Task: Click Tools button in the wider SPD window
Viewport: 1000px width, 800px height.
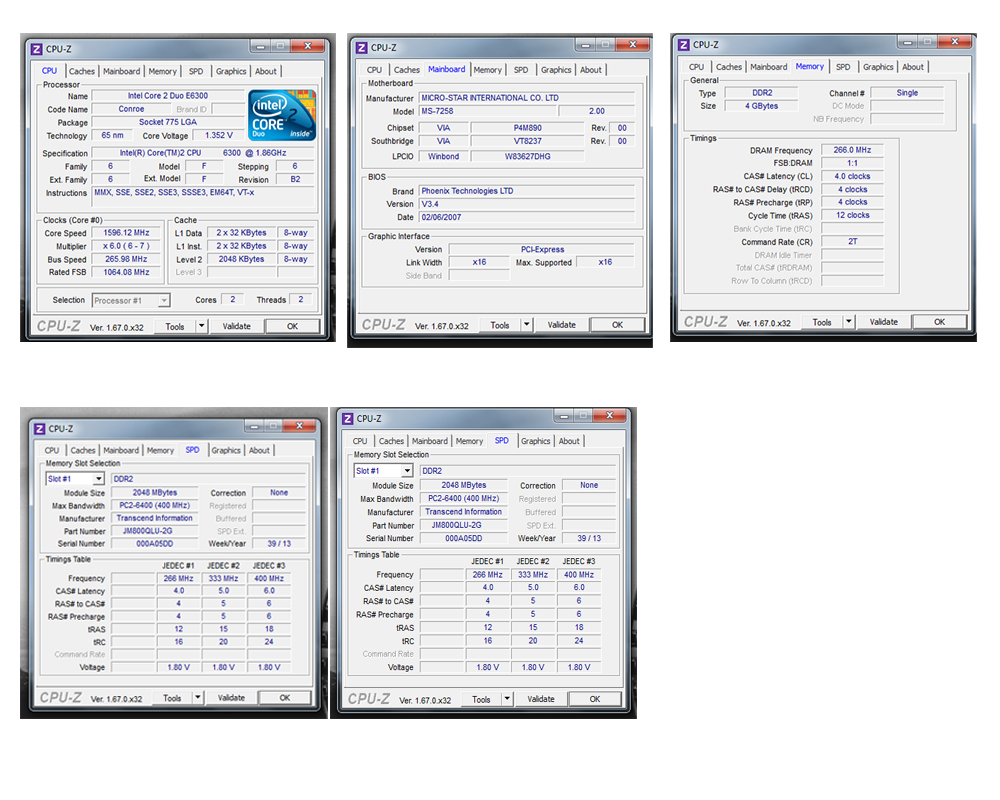Action: click(x=482, y=699)
